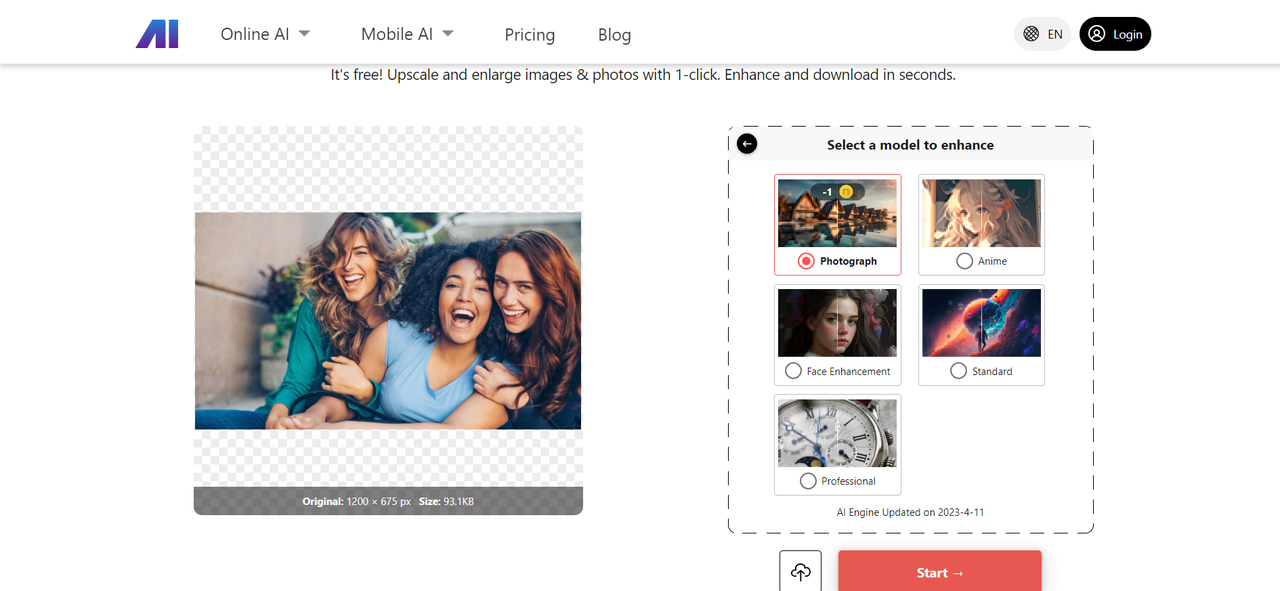Click the 'Select a model to enhance' heading

[910, 145]
